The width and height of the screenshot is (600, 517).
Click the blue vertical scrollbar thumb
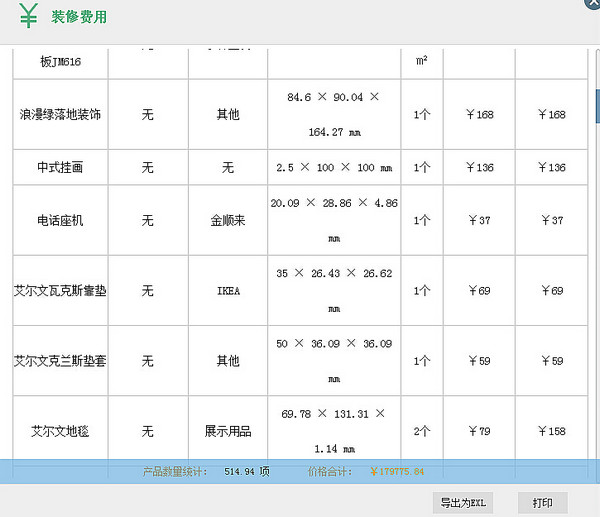[x=597, y=106]
